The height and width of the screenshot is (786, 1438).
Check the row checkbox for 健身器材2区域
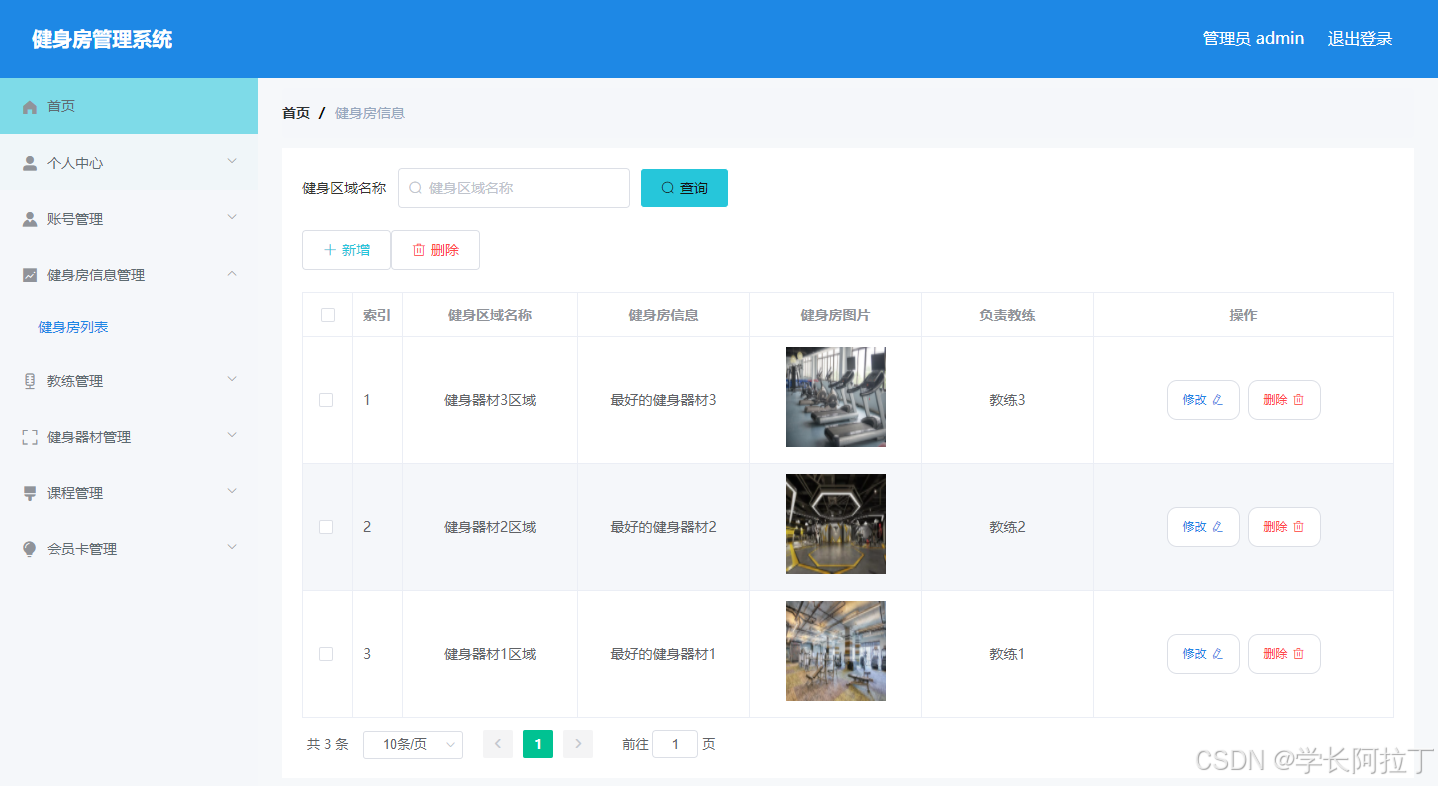click(326, 526)
